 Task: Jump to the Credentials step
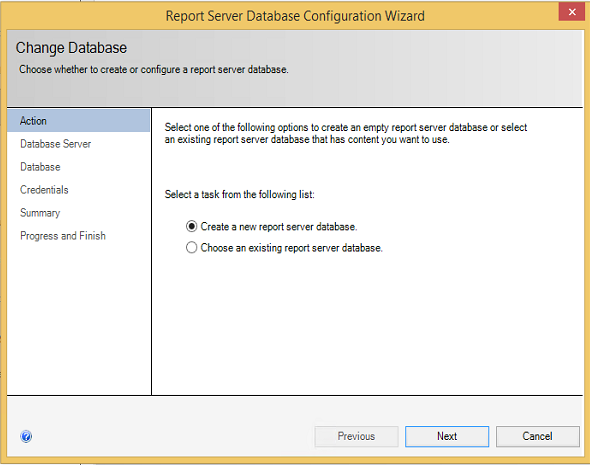tap(44, 190)
